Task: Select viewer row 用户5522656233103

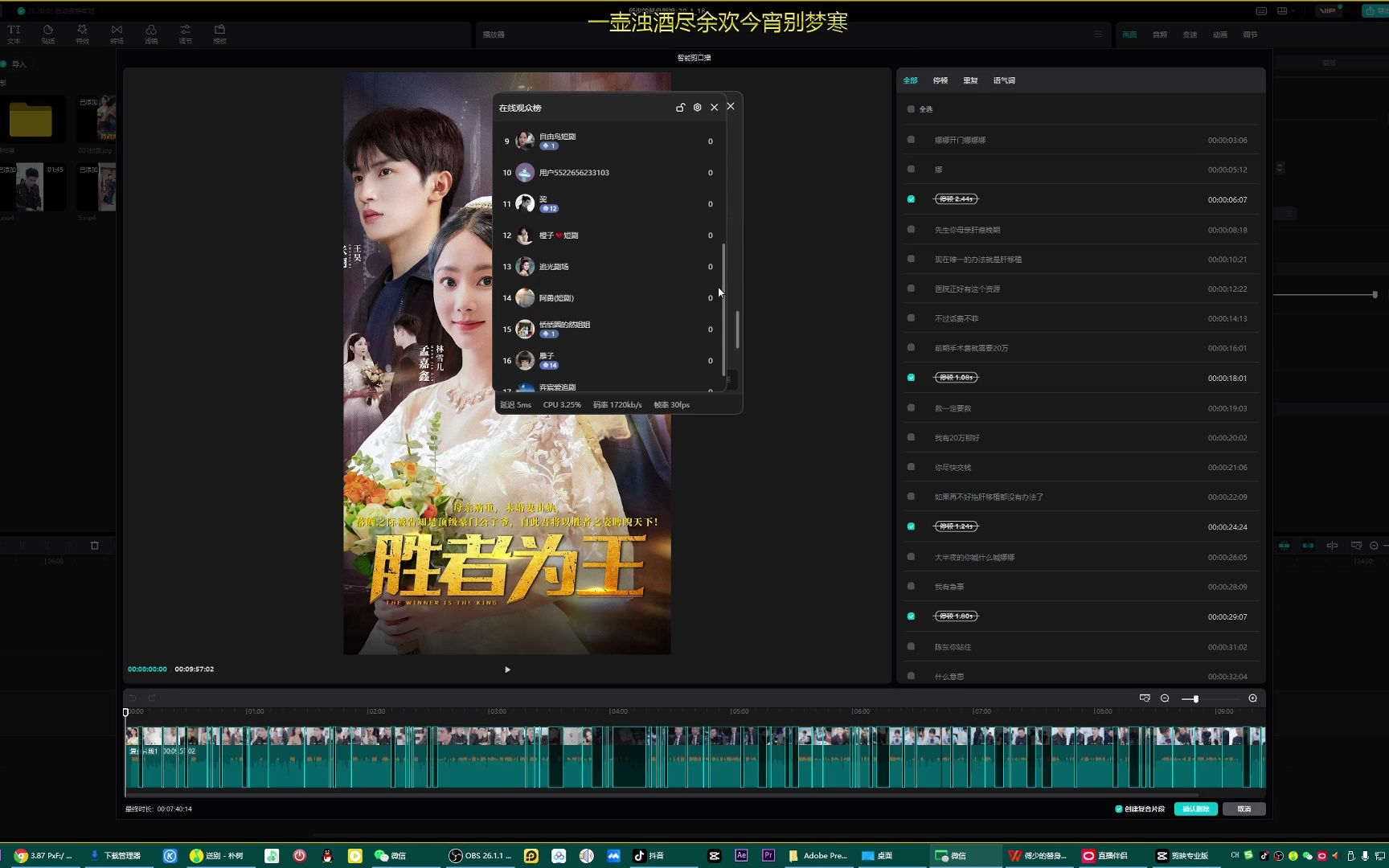Action: point(608,173)
